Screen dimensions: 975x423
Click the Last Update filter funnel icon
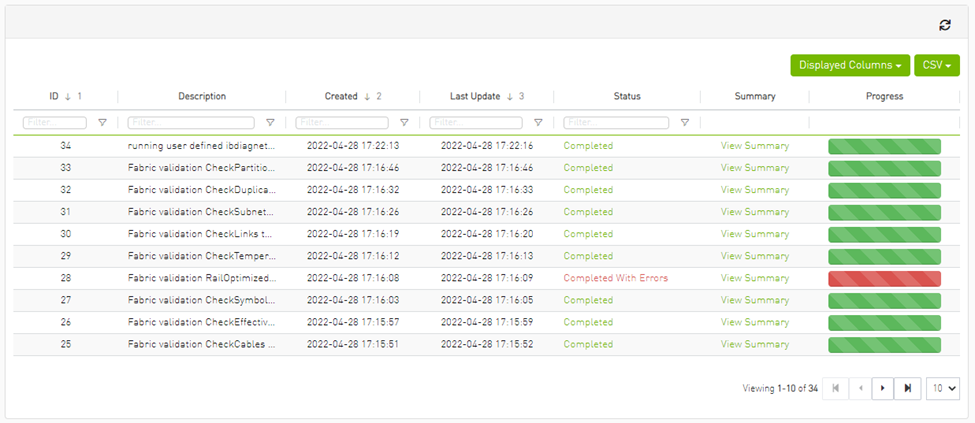click(x=538, y=123)
